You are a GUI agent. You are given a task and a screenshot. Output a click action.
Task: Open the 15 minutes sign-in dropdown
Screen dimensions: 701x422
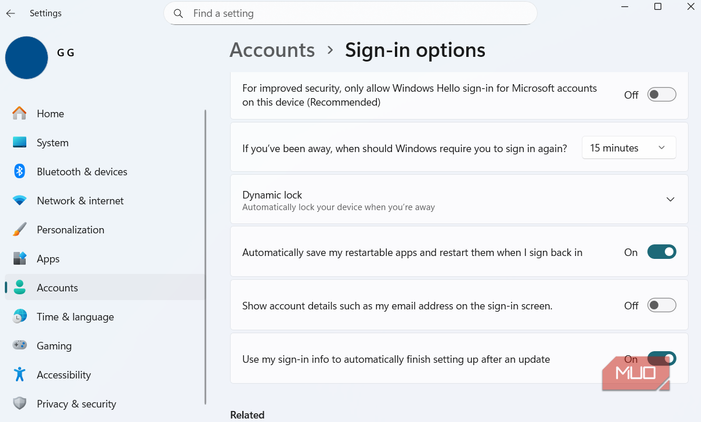pos(629,148)
